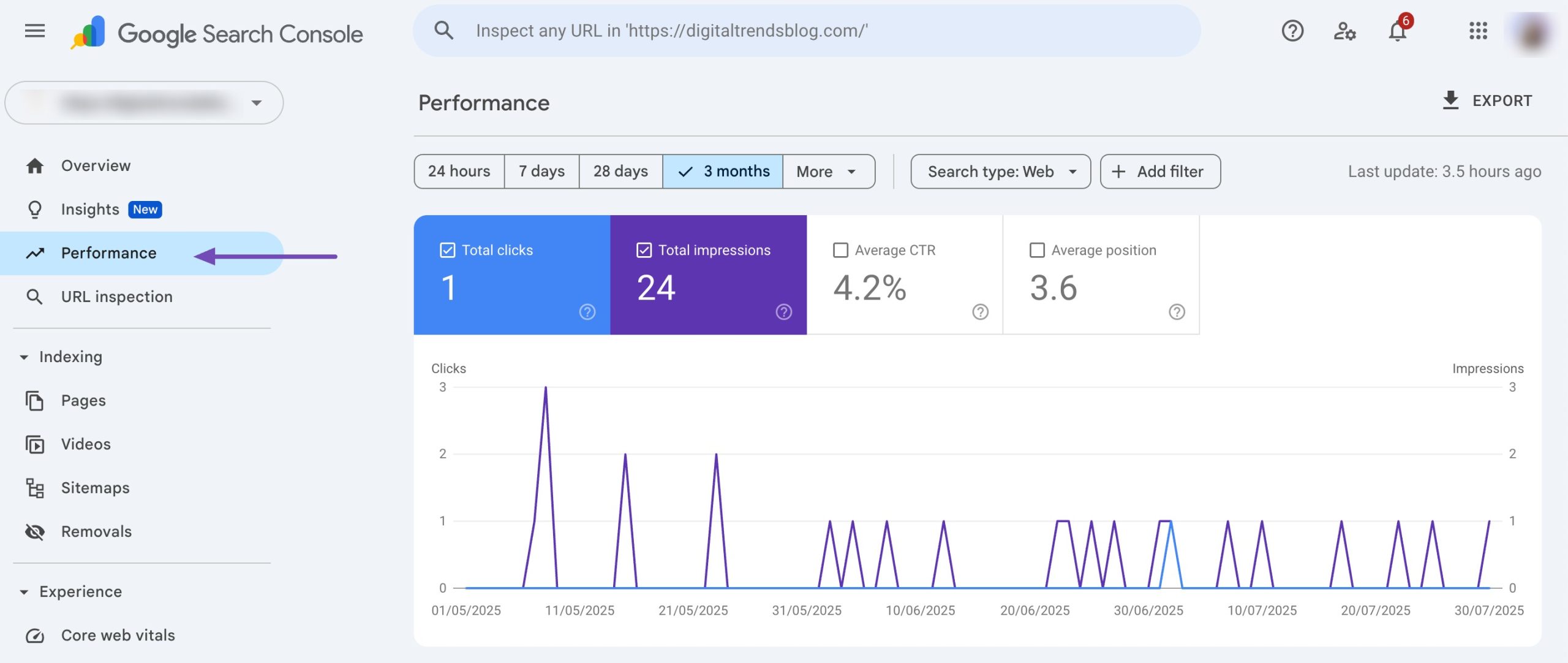Open the hamburger main menu icon
Screen dimensions: 1568x663
35,31
